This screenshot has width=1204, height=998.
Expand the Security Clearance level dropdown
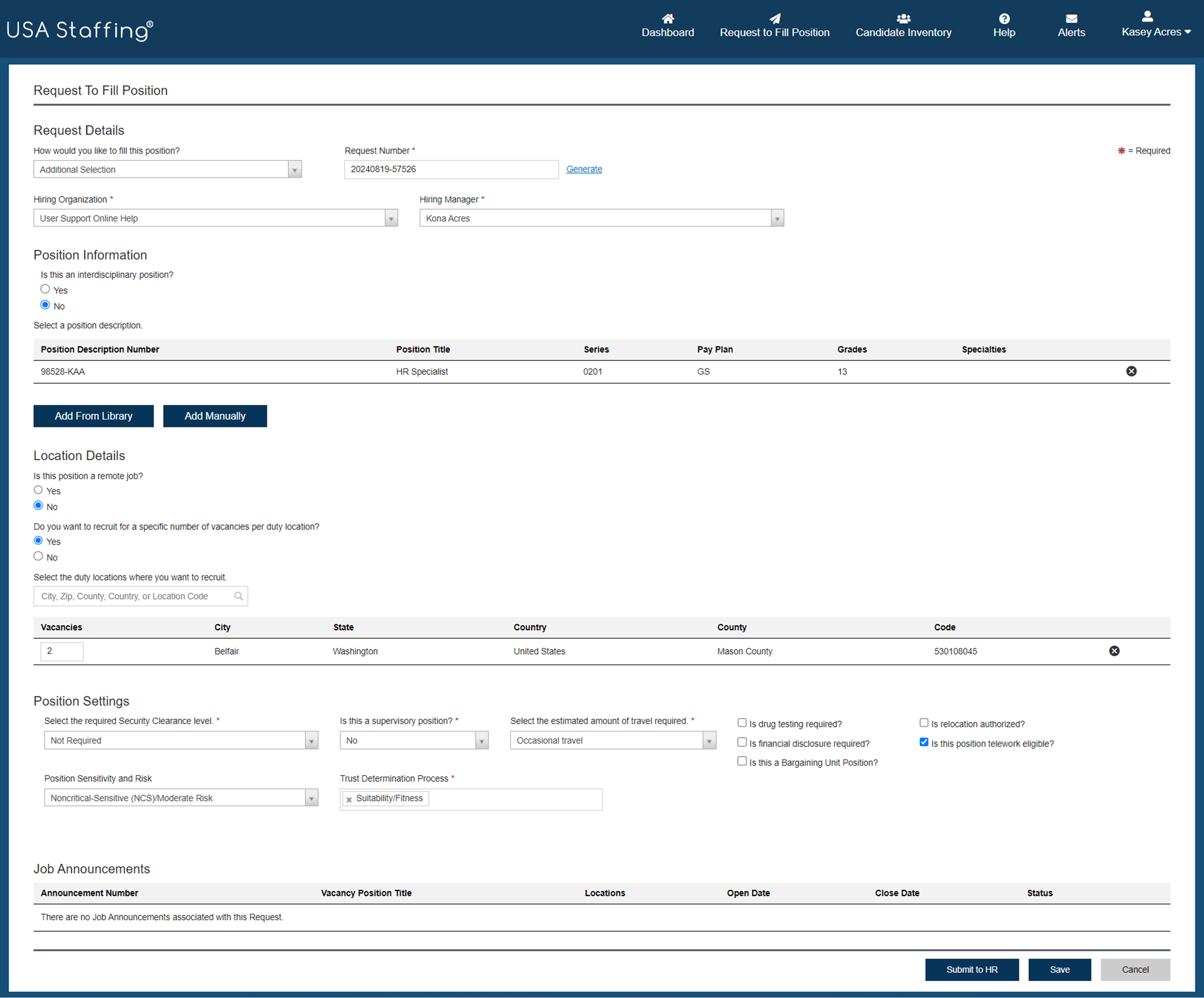click(311, 740)
